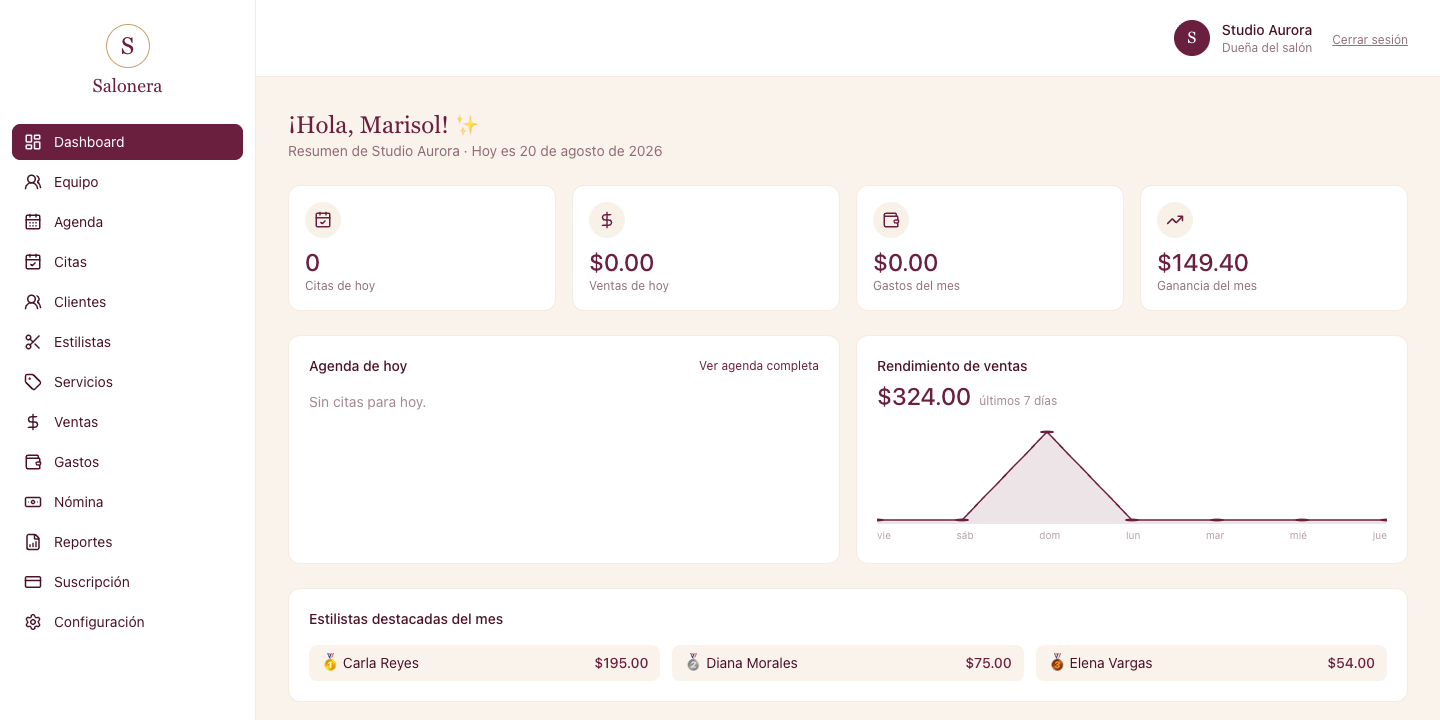Click the Configuración gear icon

[33, 622]
